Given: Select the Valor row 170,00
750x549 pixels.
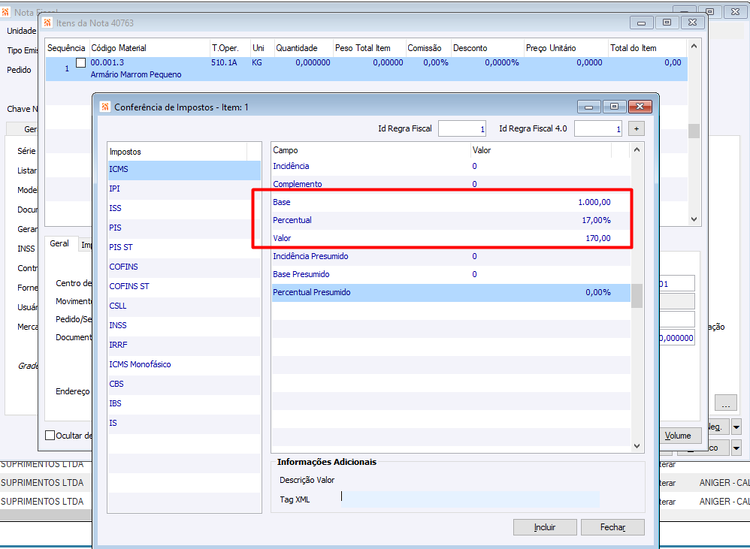Looking at the screenshot, I should coord(451,238).
